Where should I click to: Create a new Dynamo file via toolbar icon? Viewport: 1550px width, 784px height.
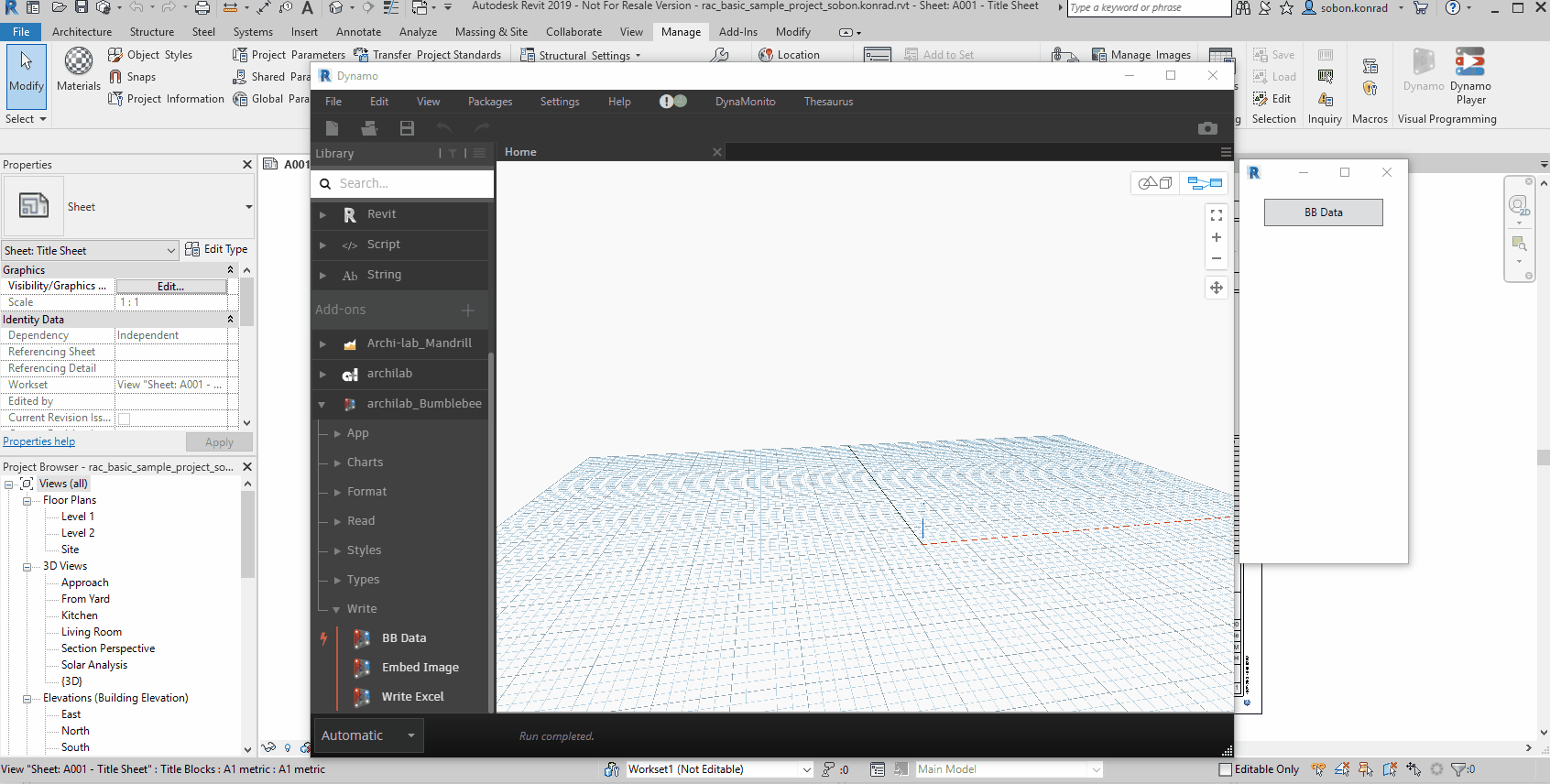[333, 128]
